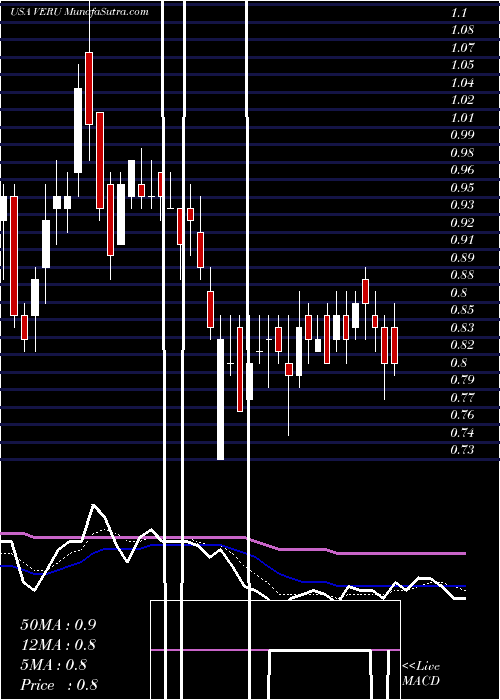The width and height of the screenshot is (500, 700).
Task: Select the tall white candle bottoming at 0.73
Action: point(221,399)
